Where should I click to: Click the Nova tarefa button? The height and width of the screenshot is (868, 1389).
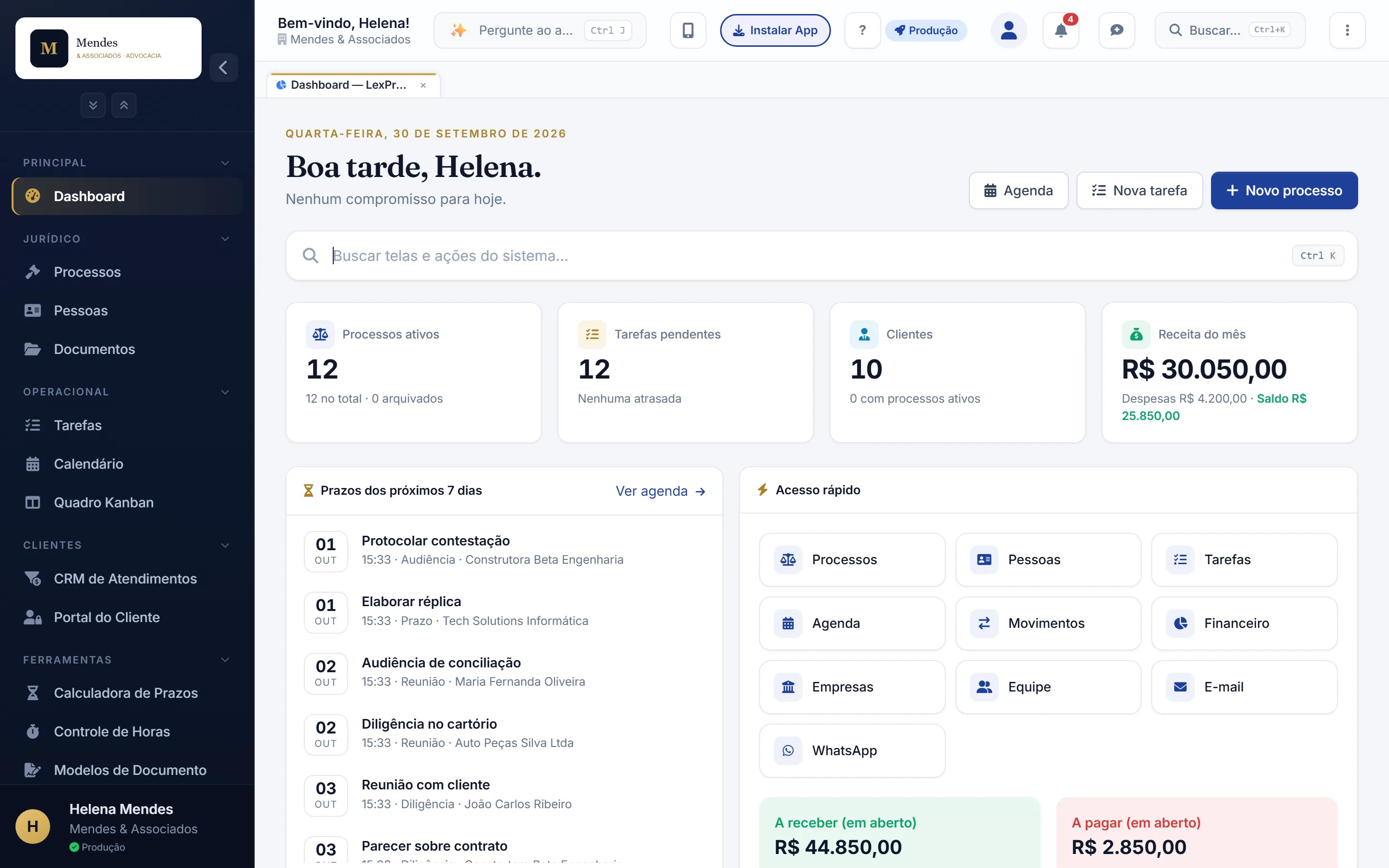point(1139,190)
